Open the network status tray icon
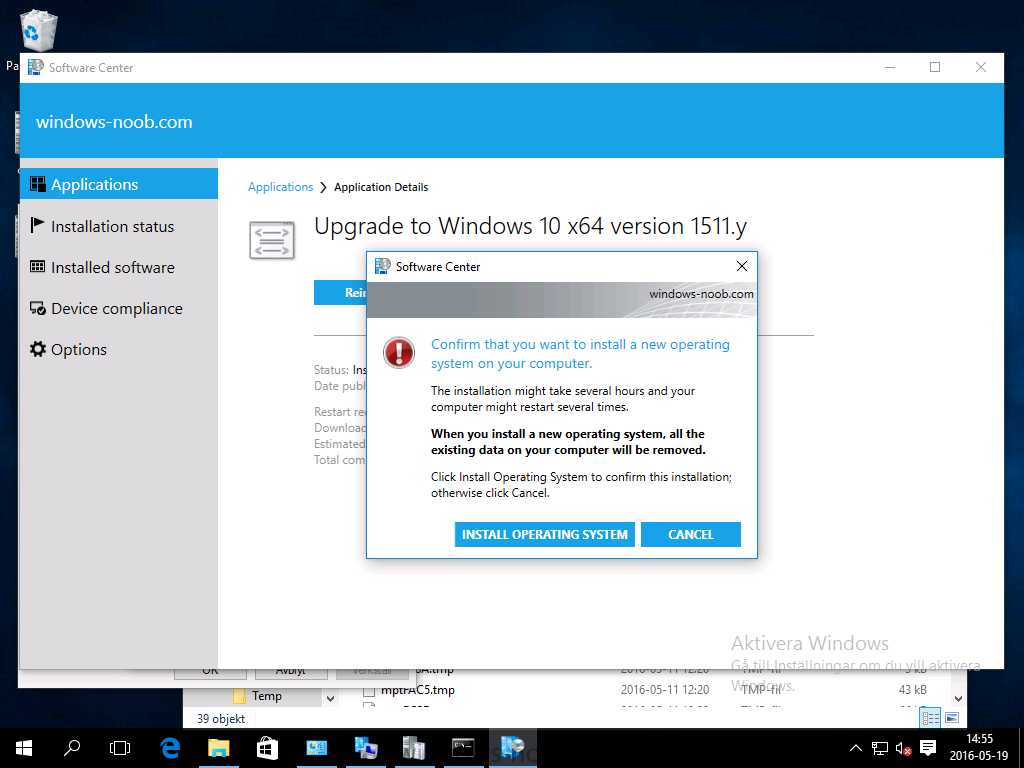 [880, 748]
